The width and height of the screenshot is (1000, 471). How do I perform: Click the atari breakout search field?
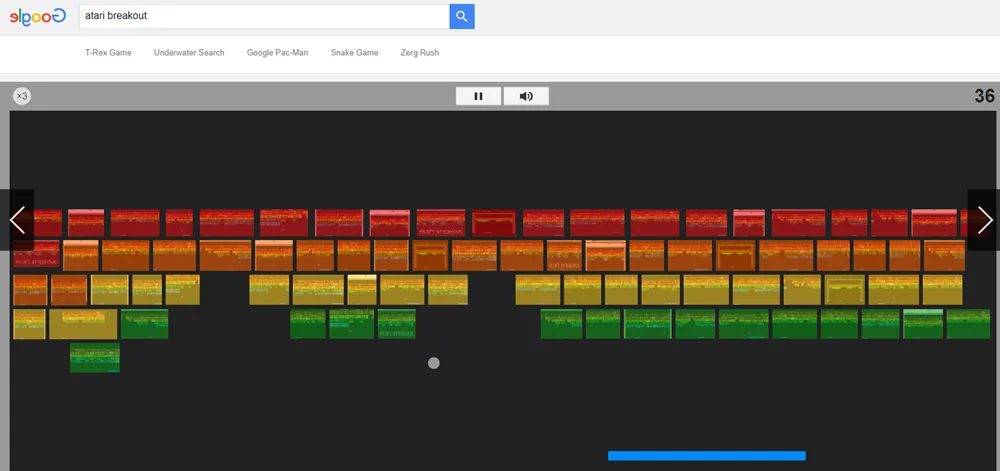click(x=264, y=17)
